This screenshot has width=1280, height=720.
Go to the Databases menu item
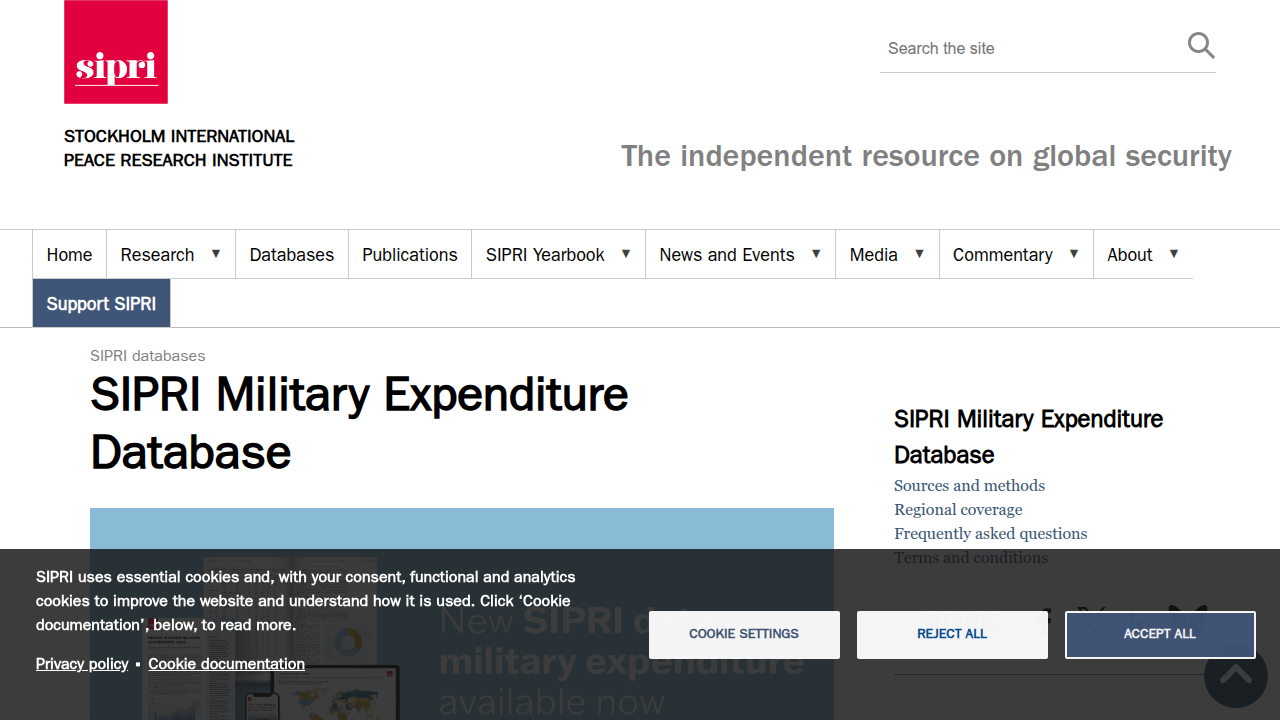point(292,255)
